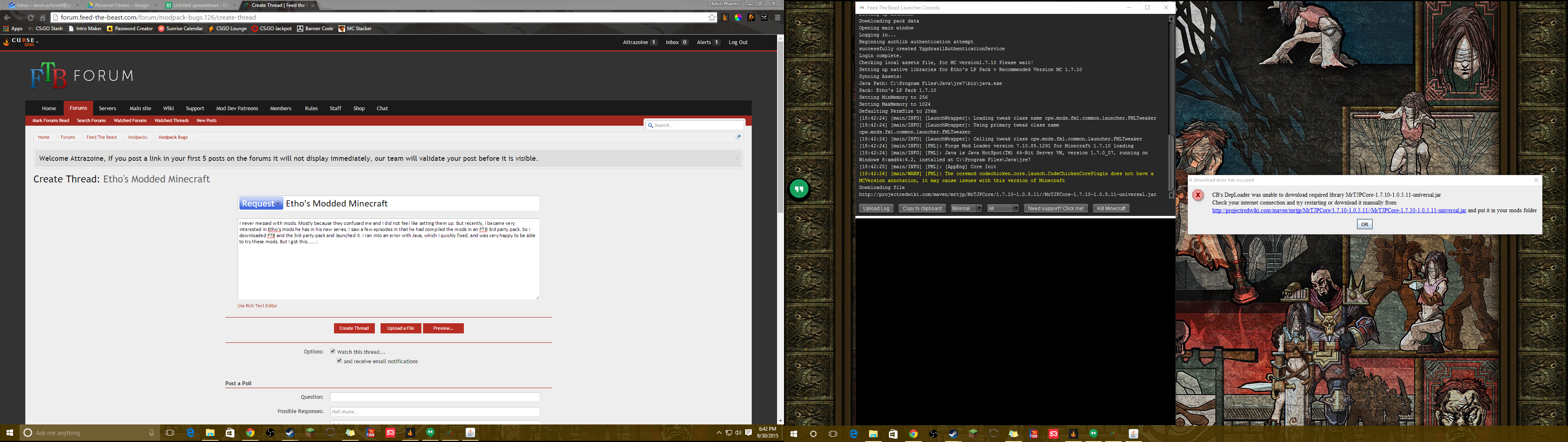Click the Create Thread button
Screen dimensions: 1568x442
[354, 328]
